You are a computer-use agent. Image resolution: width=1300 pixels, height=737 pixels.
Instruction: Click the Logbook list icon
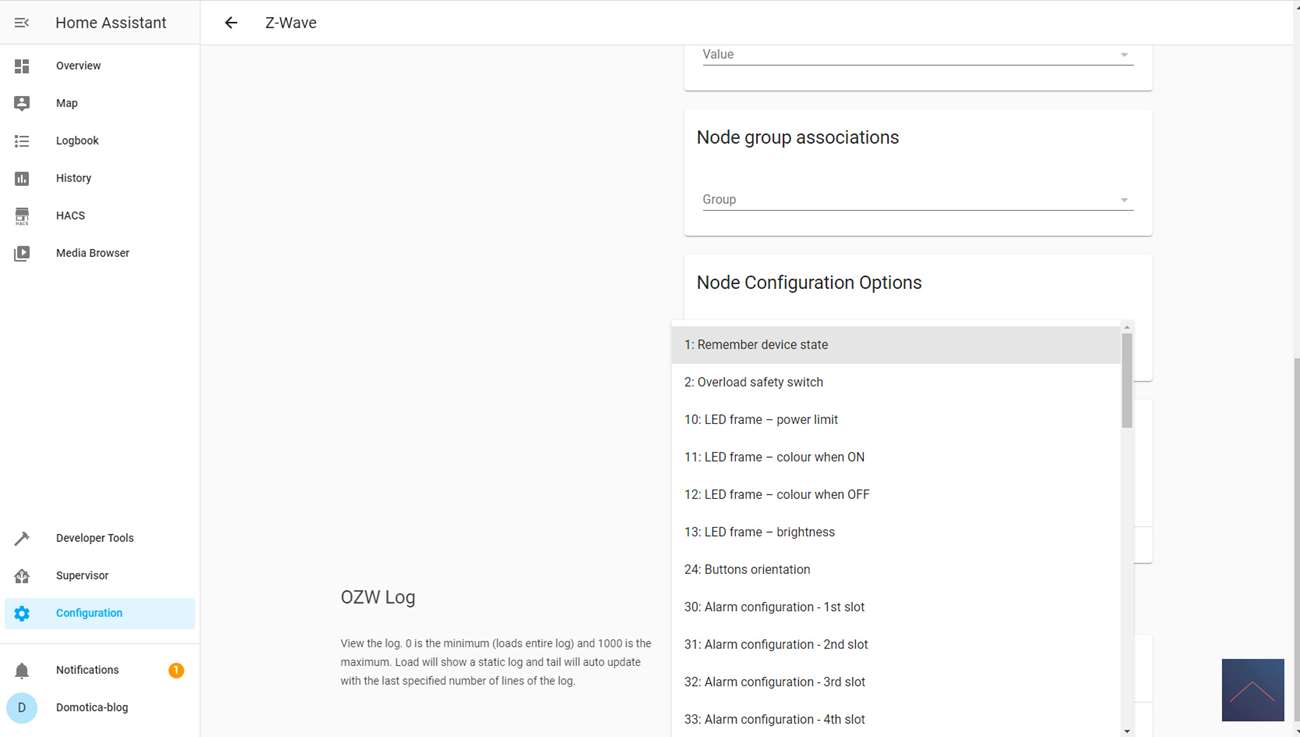point(22,141)
